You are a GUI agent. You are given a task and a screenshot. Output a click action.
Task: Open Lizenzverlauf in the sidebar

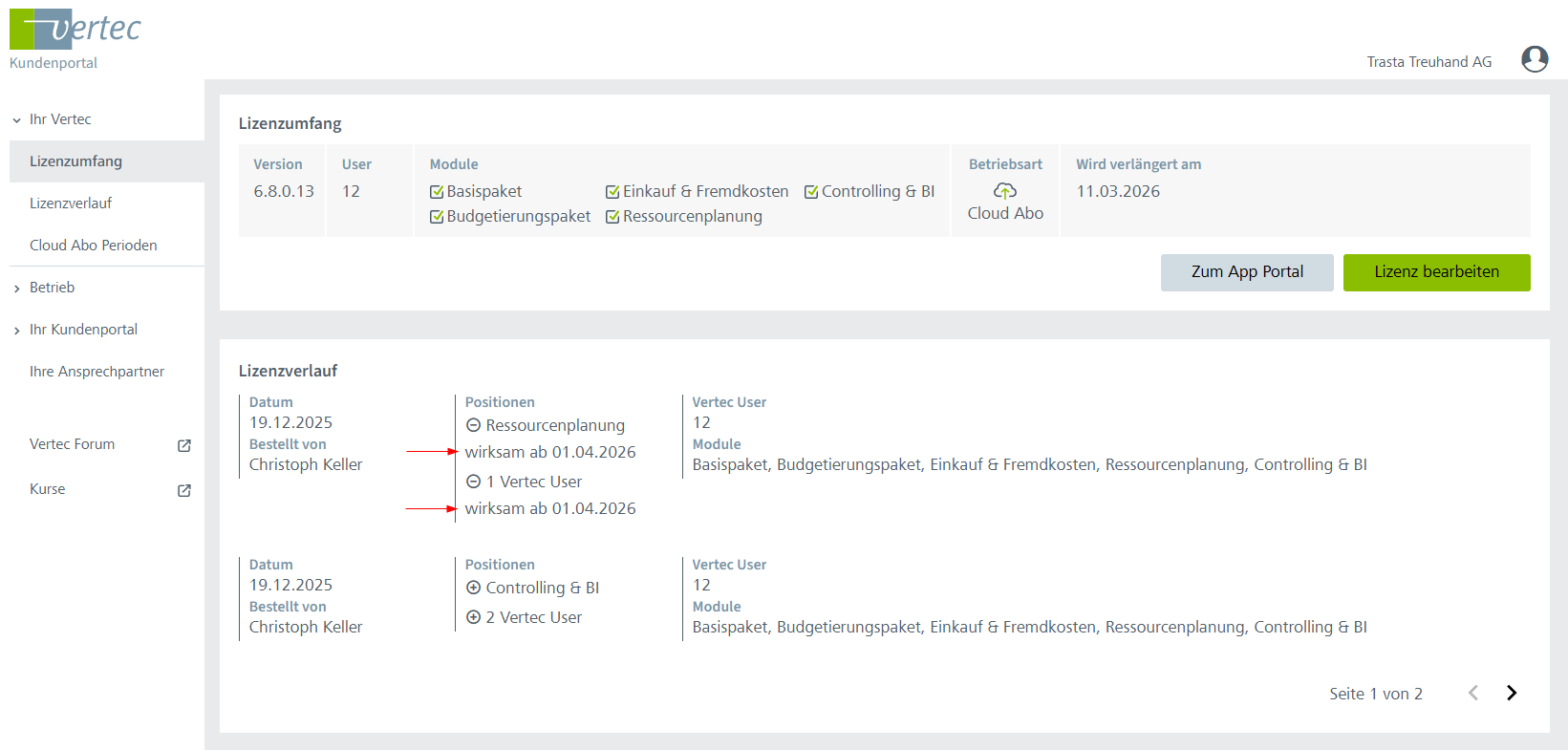click(71, 204)
